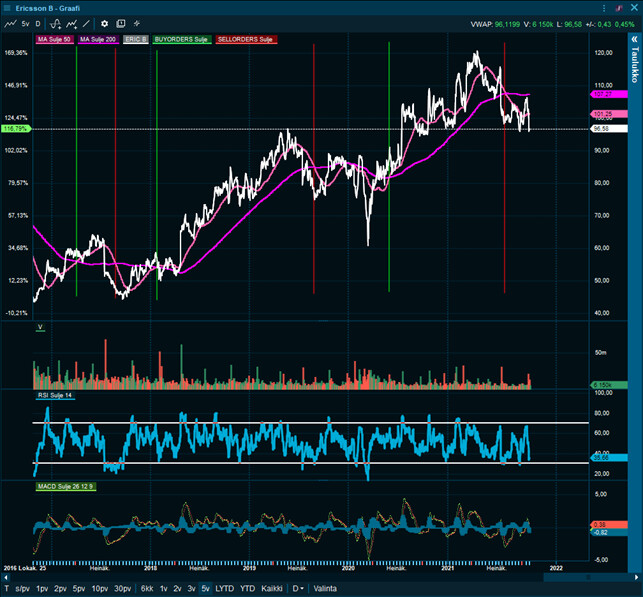Open the window menu icon beside title

point(7,8)
